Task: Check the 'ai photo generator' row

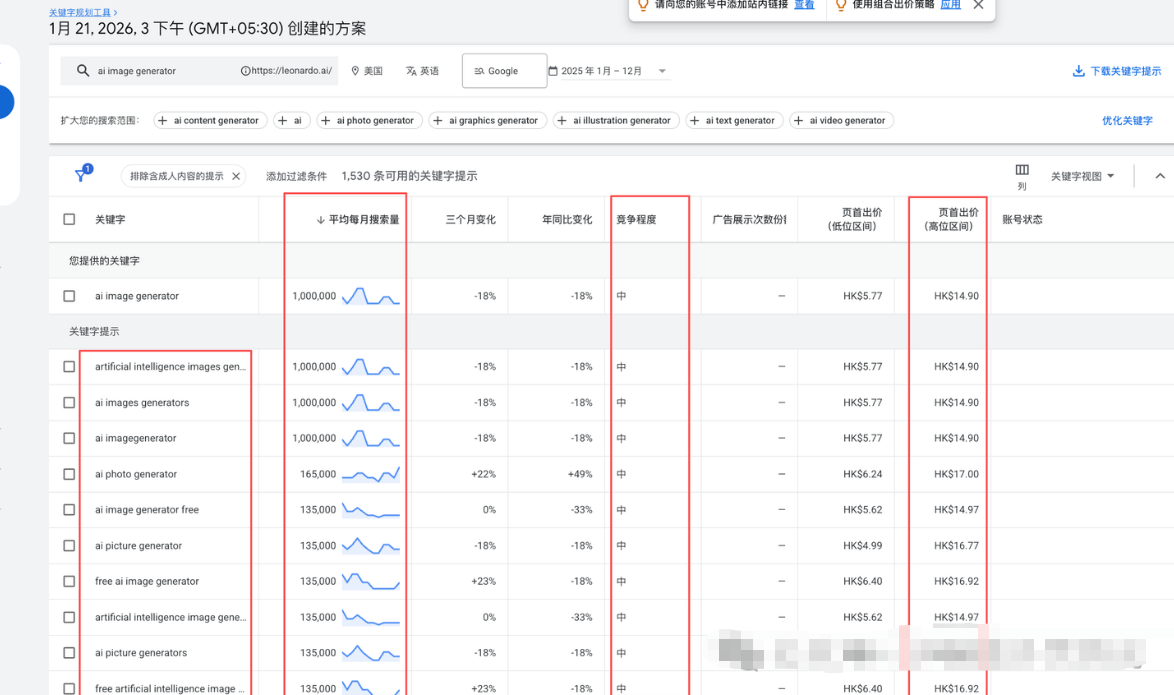Action: 70,474
